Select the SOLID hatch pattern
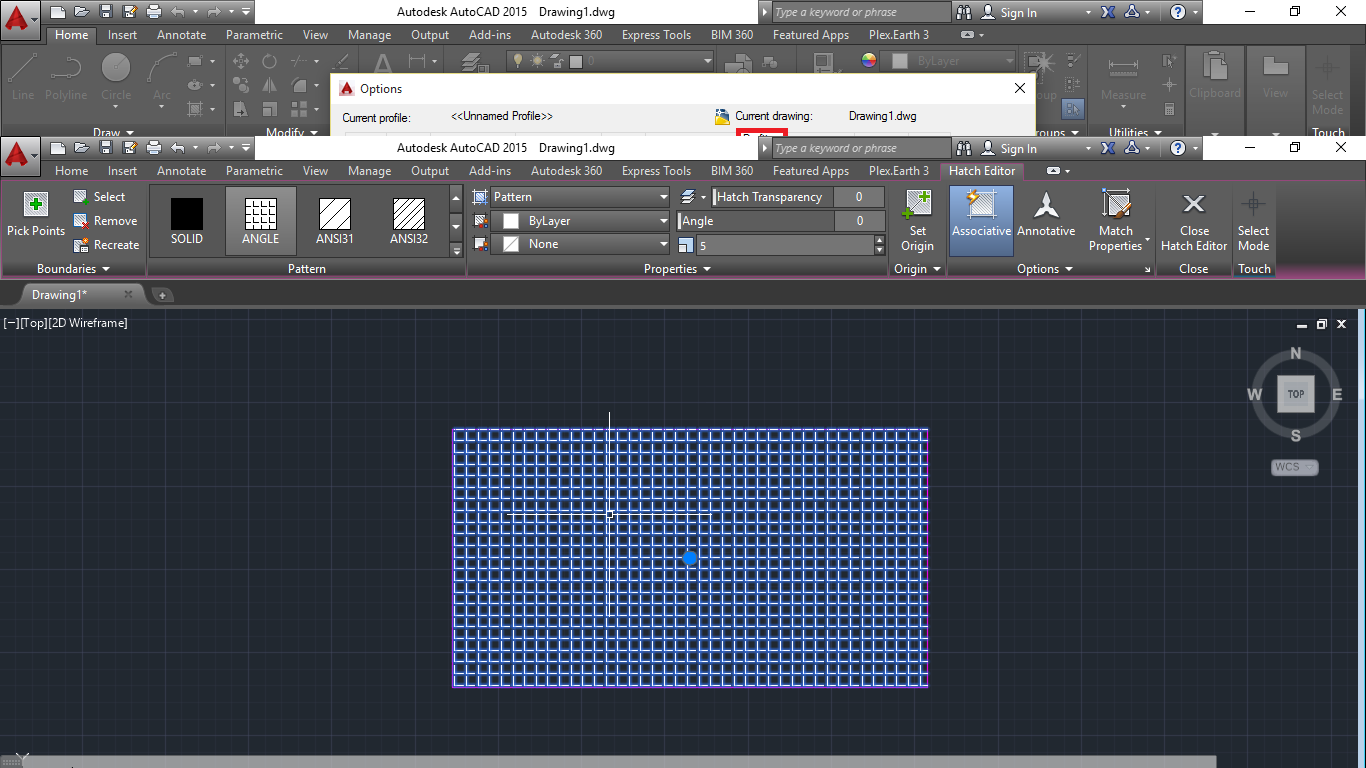Viewport: 1366px width, 768px height. pyautogui.click(x=186, y=215)
